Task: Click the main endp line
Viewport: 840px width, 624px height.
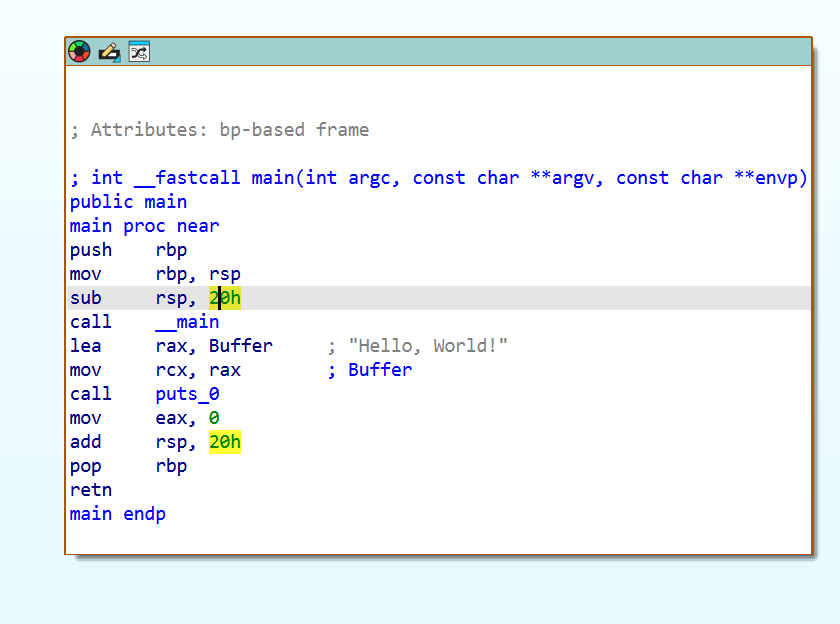Action: 117,514
